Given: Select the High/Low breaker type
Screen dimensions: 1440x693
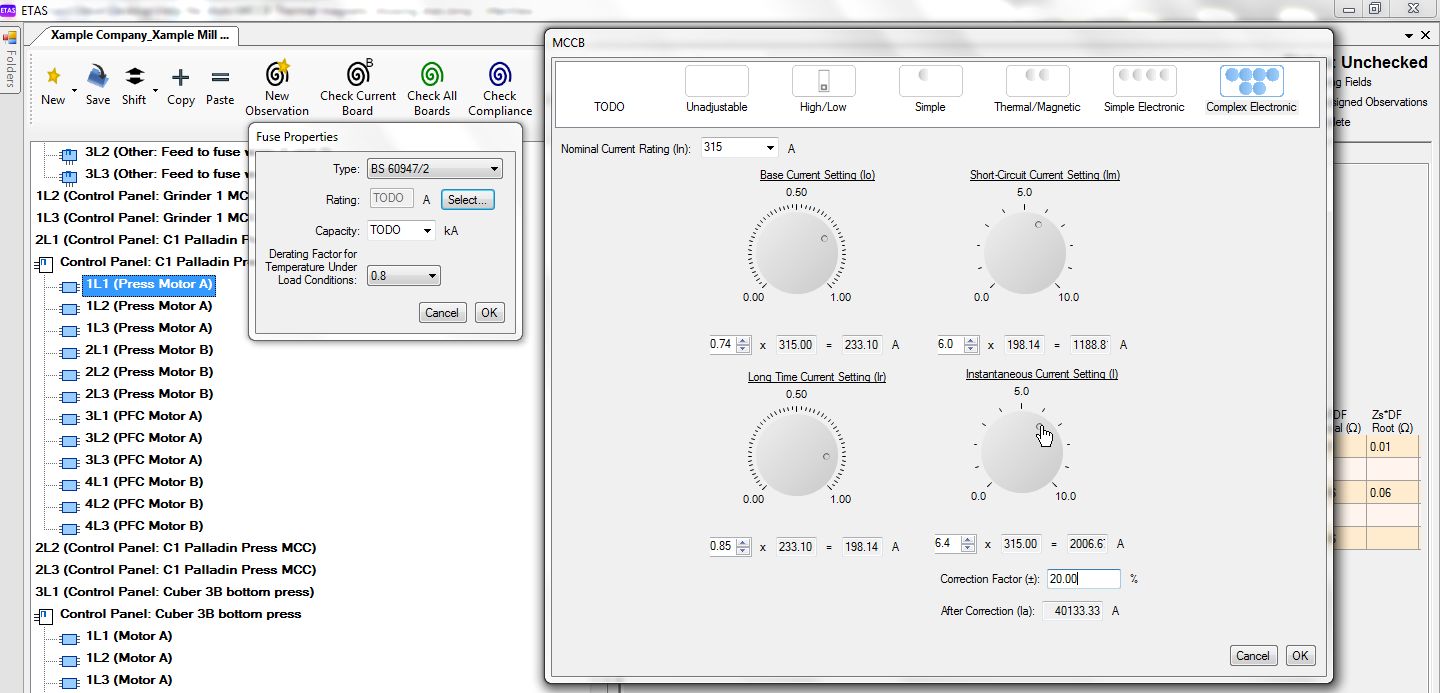Looking at the screenshot, I should tap(823, 90).
